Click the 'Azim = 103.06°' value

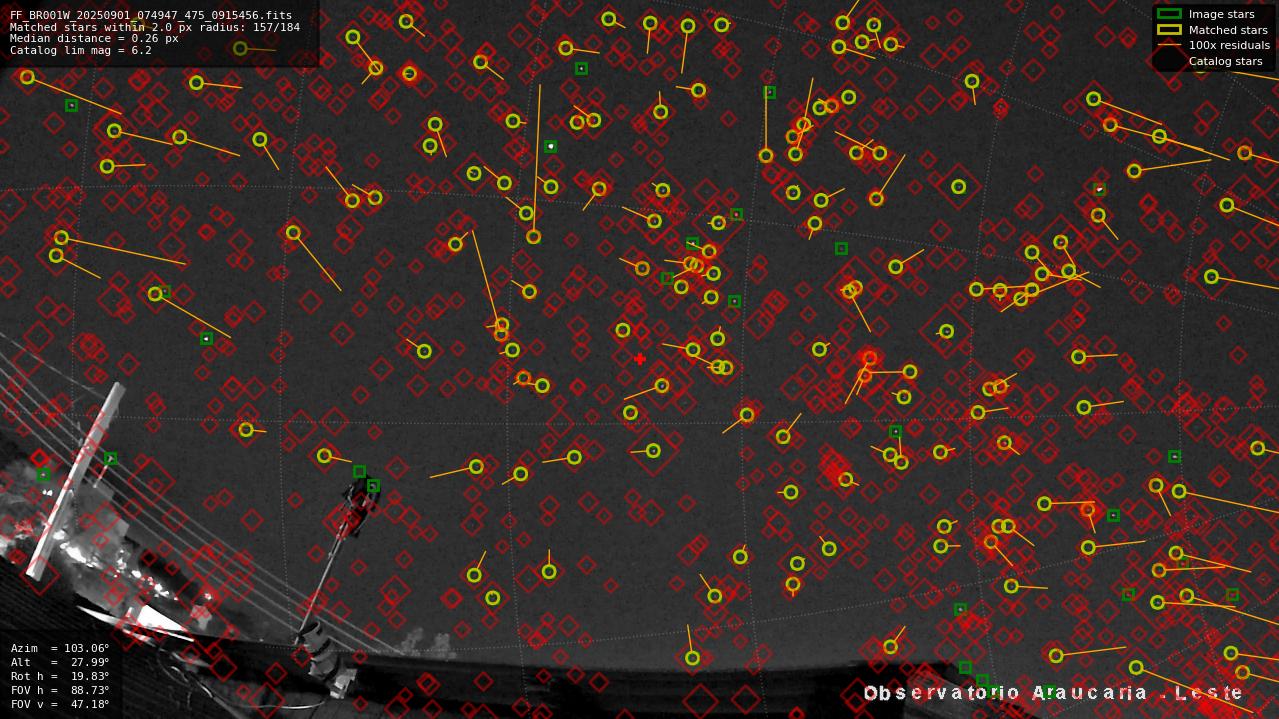click(60, 648)
